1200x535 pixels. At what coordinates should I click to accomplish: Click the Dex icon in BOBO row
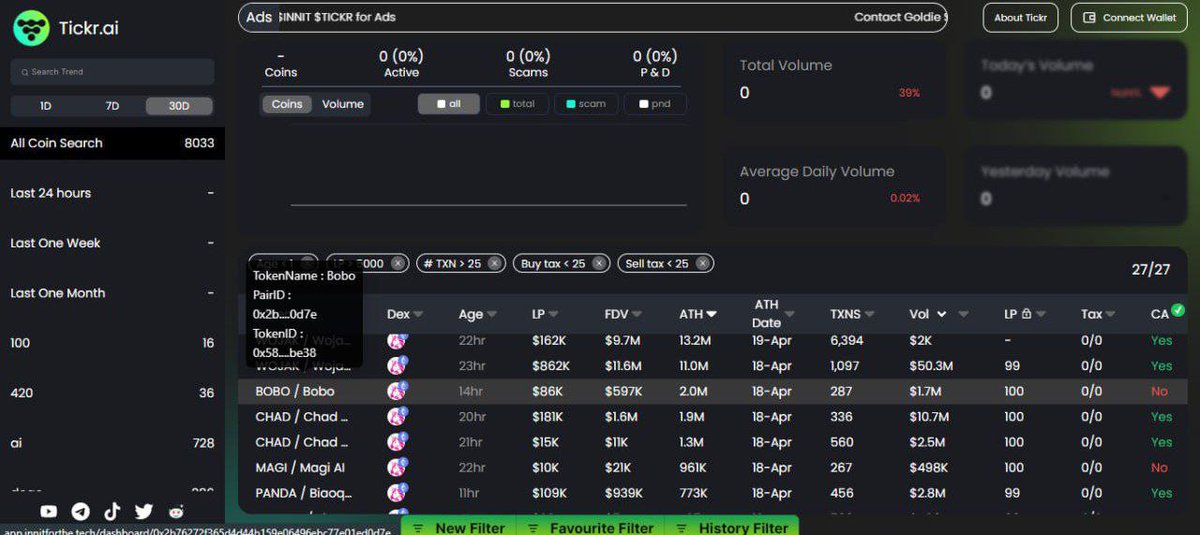point(397,391)
